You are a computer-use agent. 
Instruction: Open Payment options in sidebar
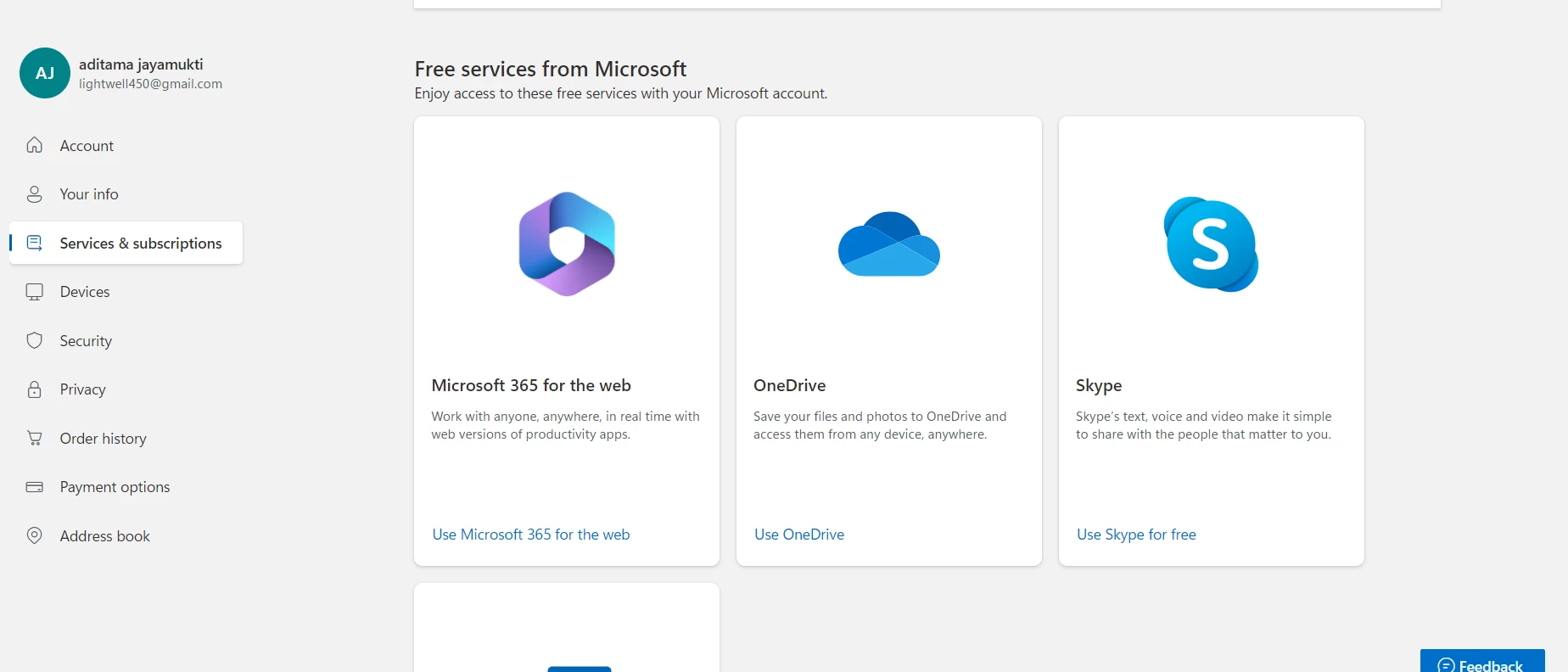click(115, 487)
